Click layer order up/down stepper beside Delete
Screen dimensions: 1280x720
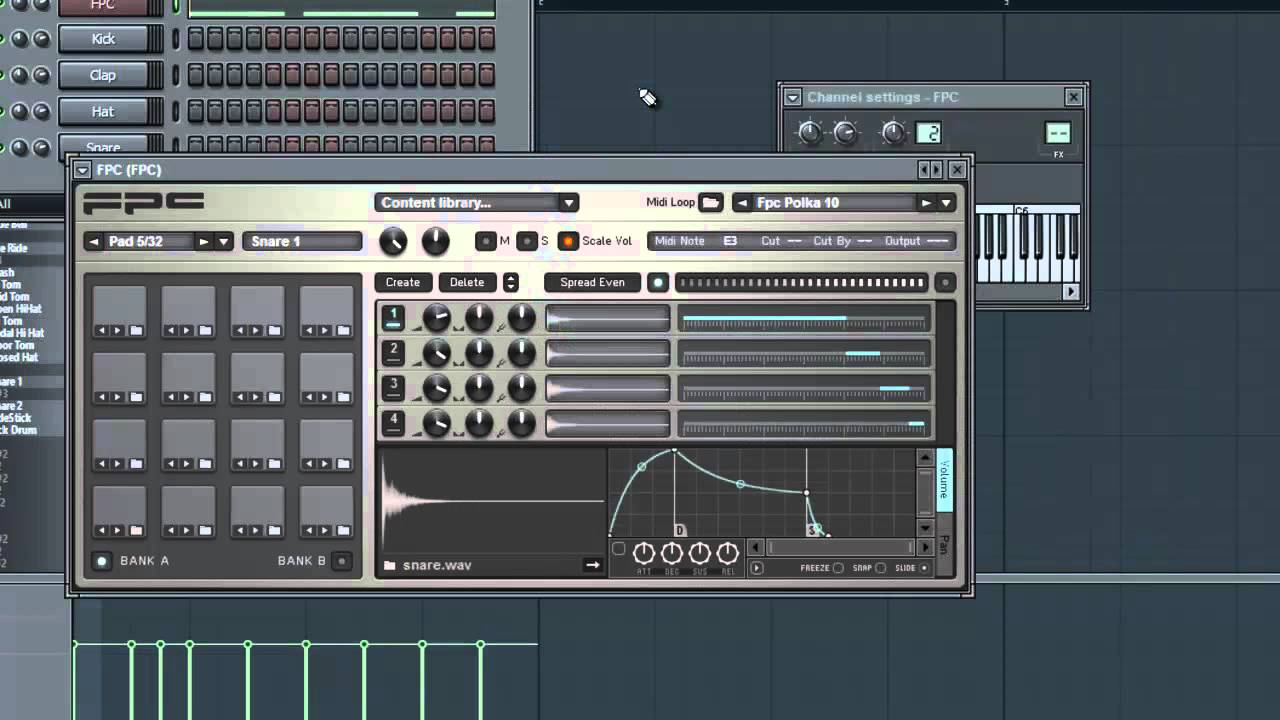pos(511,283)
